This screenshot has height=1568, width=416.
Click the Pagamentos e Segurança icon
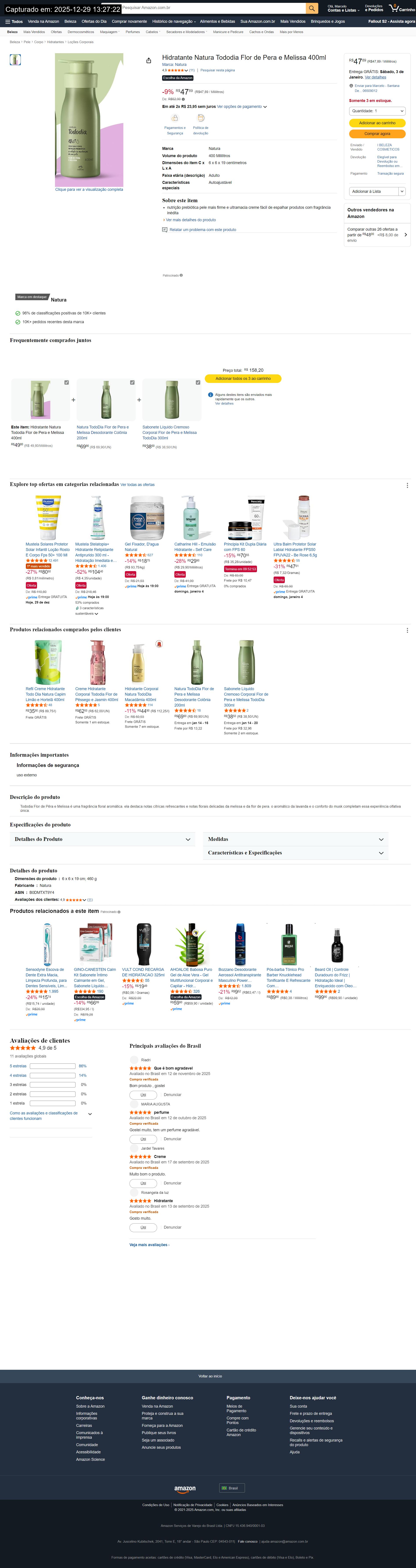(175, 118)
